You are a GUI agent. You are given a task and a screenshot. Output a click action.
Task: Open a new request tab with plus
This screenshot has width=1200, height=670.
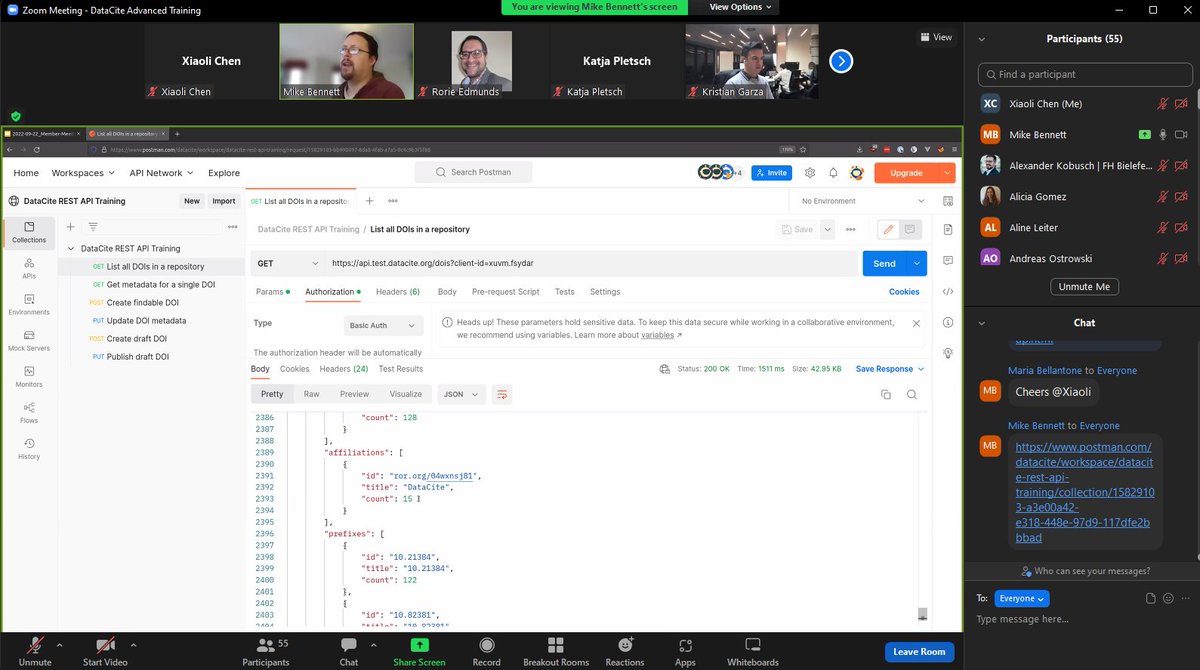point(369,201)
